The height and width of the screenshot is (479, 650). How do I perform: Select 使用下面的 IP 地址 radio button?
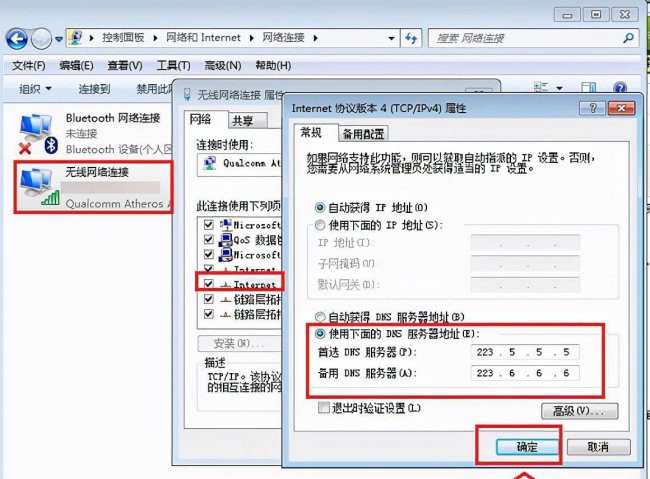(x=320, y=225)
